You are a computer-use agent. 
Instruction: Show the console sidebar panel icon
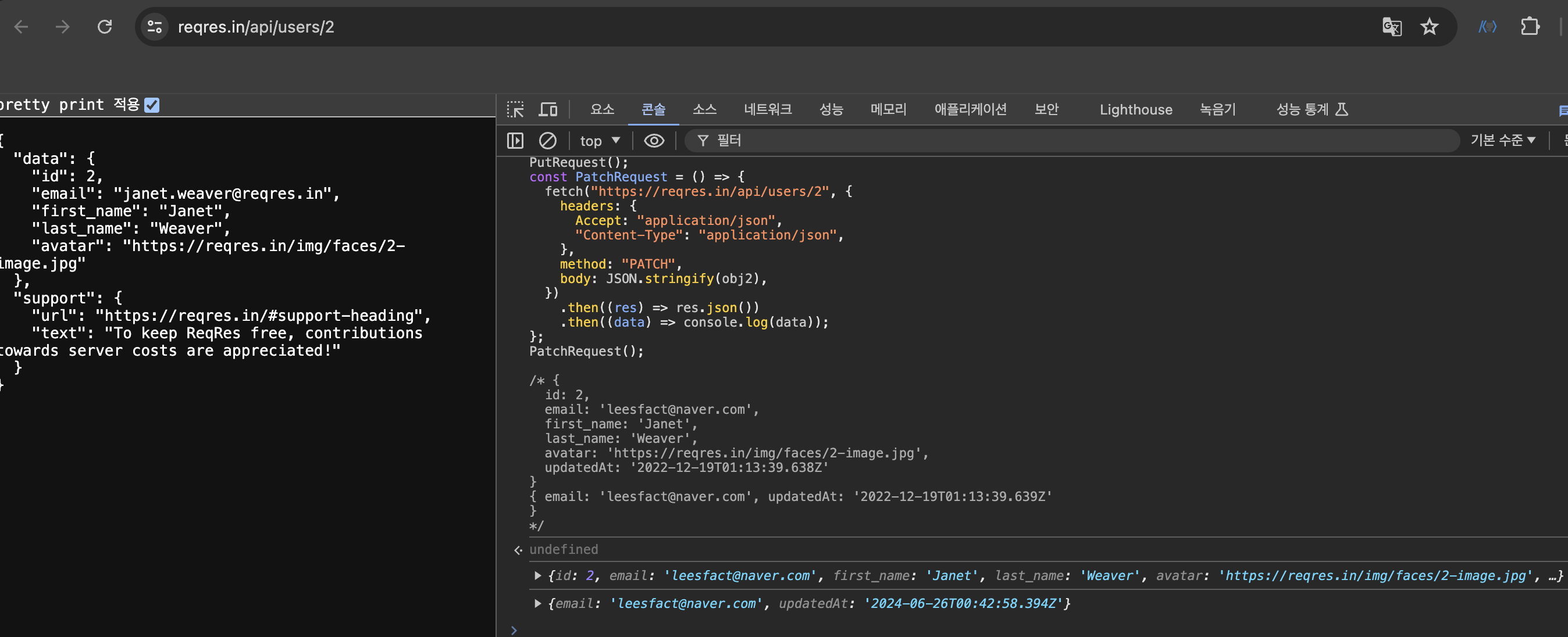(x=515, y=141)
